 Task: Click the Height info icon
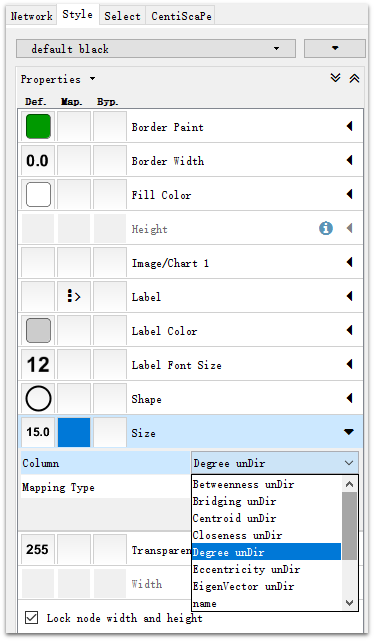326,228
